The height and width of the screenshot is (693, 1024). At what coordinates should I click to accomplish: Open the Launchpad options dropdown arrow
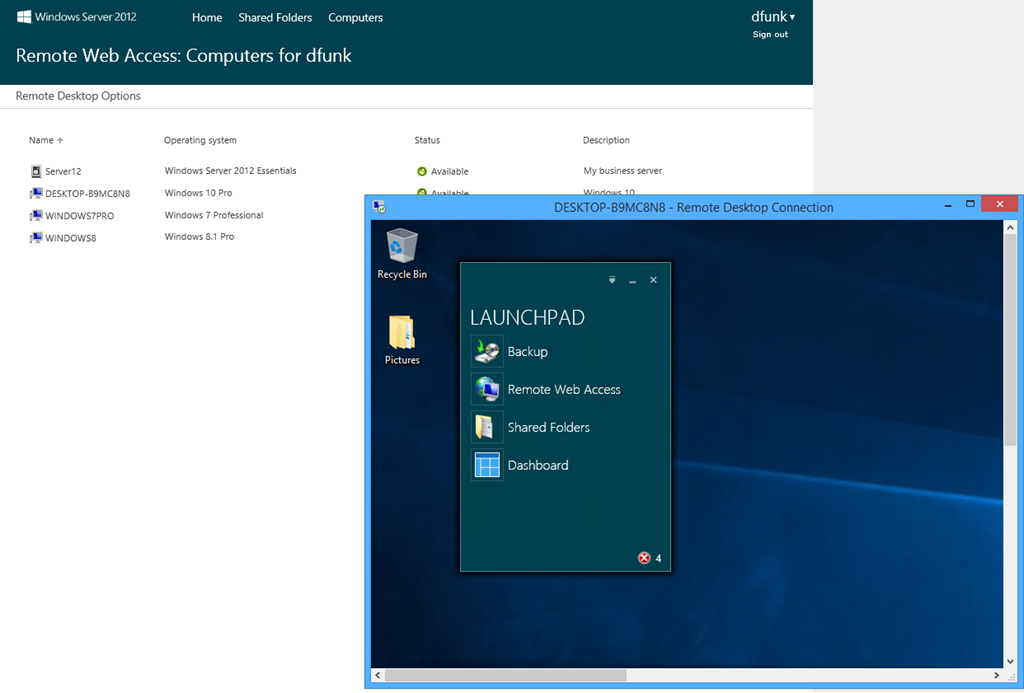point(612,280)
